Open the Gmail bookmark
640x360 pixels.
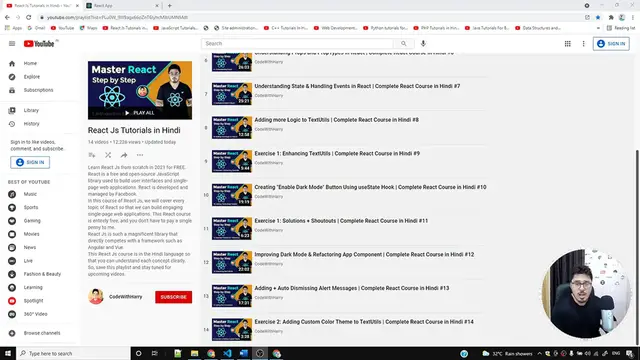(36, 28)
